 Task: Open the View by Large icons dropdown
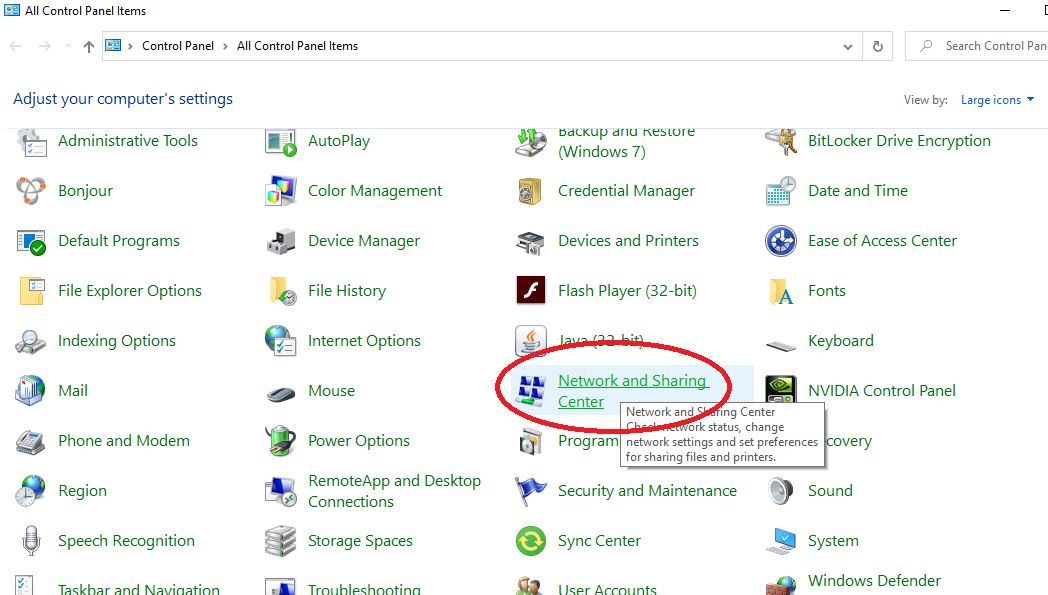997,100
